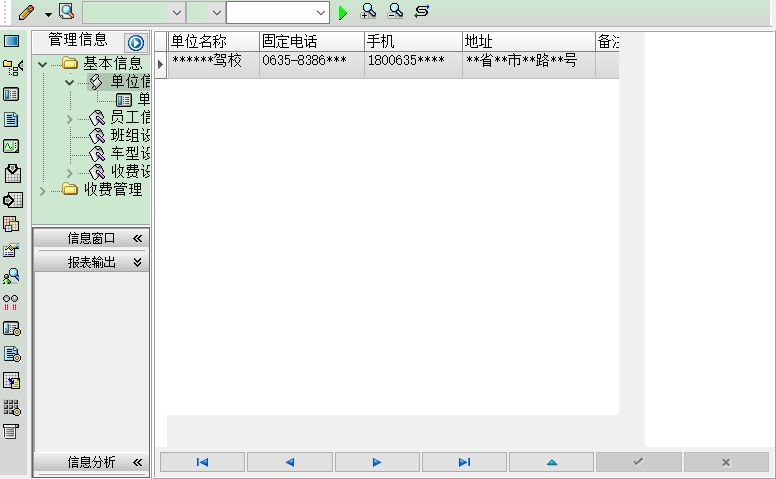This screenshot has height=479, width=776.
Task: Click inside the white search value field
Action: 270,13
